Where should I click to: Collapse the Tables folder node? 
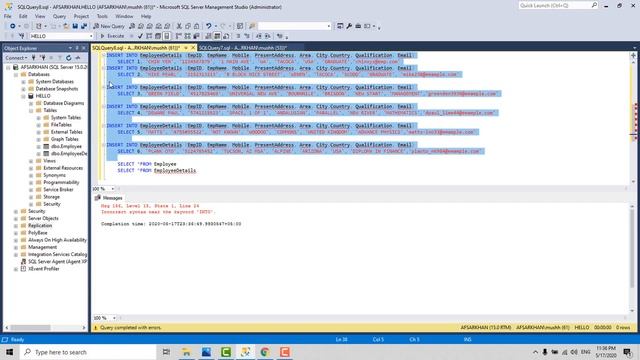31,110
